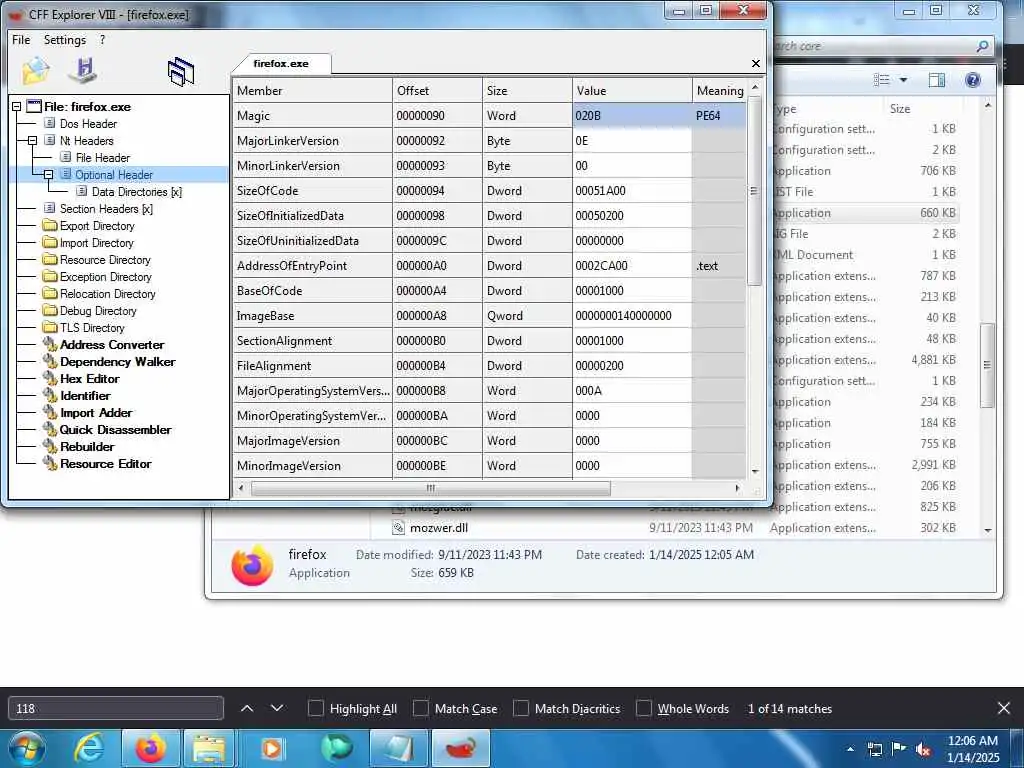1024x768 pixels.
Task: Open the File menu
Action: click(x=21, y=40)
